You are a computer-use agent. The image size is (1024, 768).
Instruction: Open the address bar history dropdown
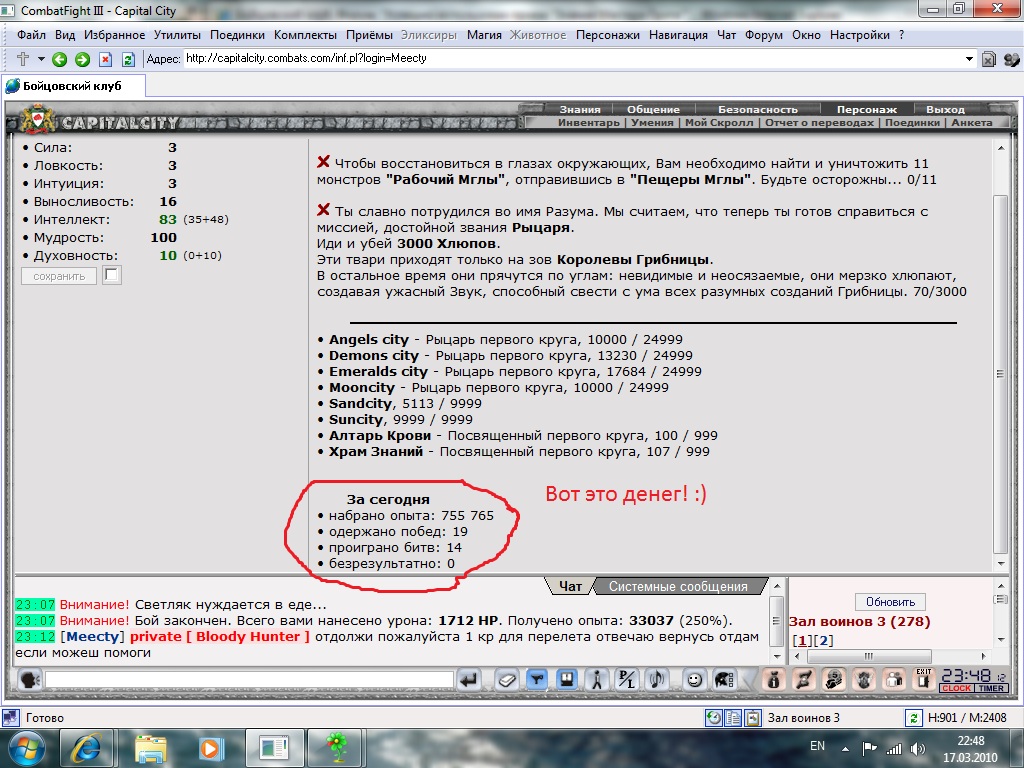(x=969, y=59)
